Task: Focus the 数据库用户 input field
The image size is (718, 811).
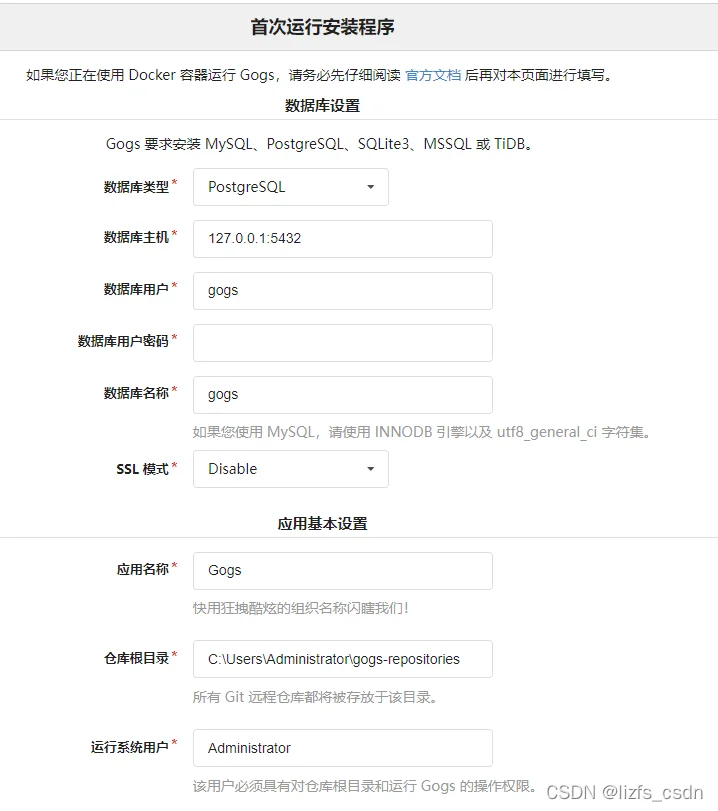Action: (342, 291)
